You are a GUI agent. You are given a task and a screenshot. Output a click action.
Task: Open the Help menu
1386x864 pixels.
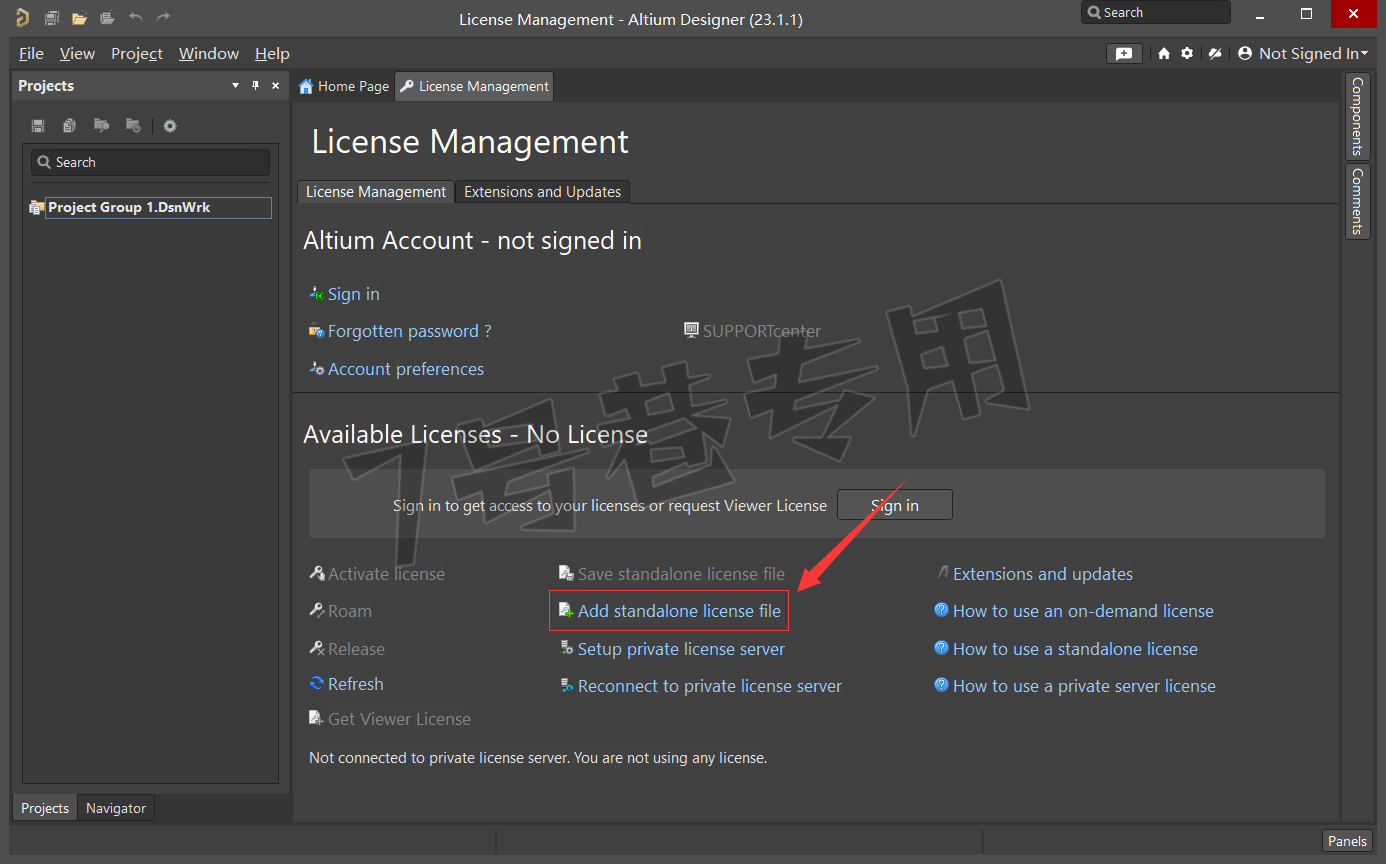[x=272, y=54]
